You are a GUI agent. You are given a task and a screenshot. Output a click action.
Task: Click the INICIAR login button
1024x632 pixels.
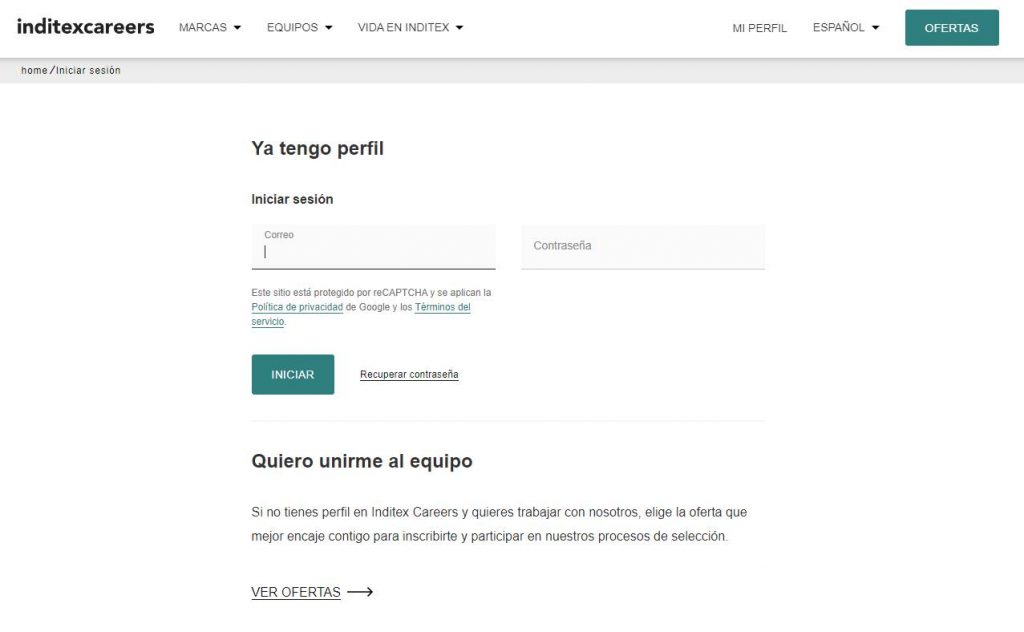[x=293, y=374]
